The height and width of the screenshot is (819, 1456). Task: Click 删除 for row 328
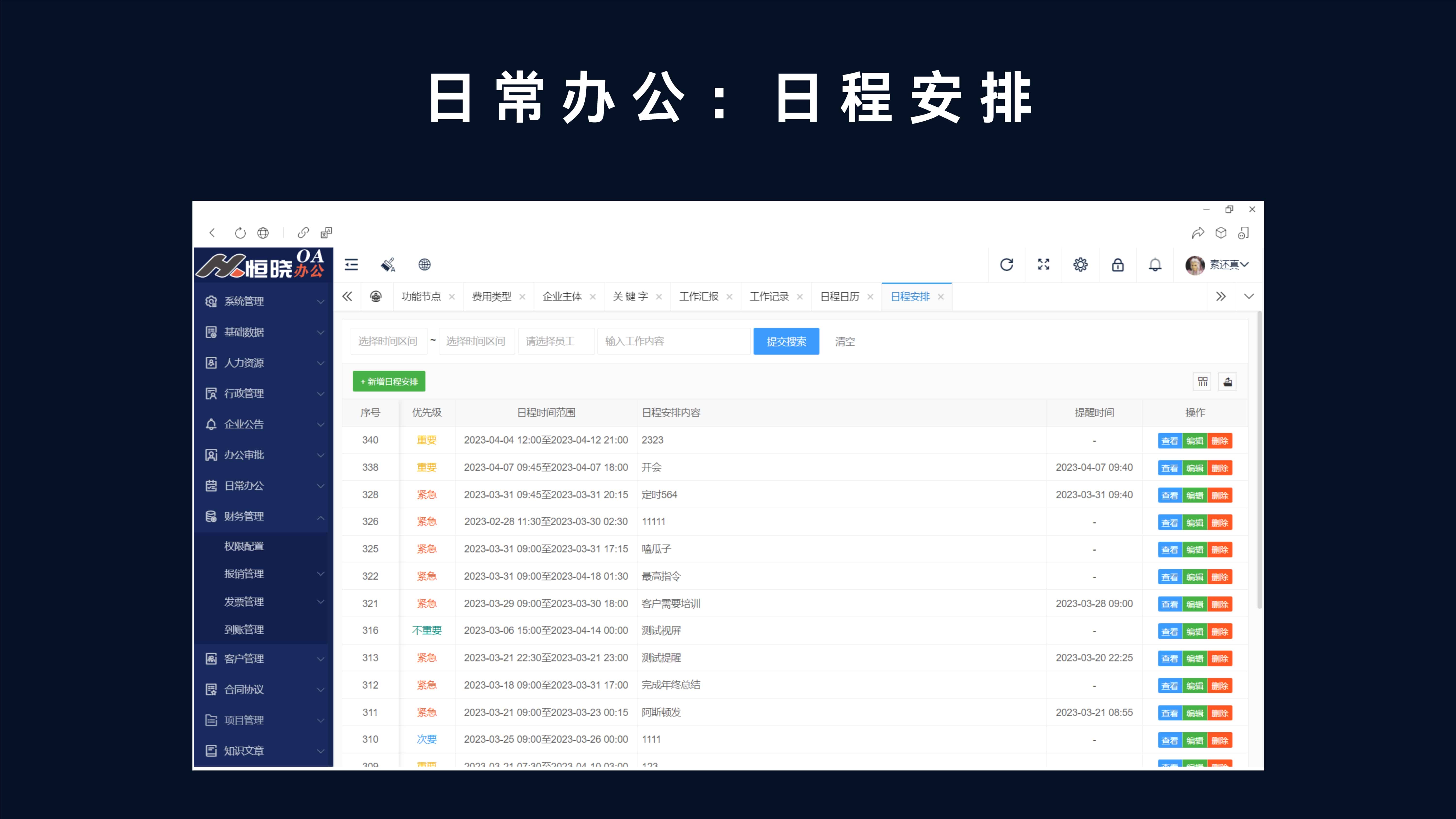pyautogui.click(x=1220, y=496)
